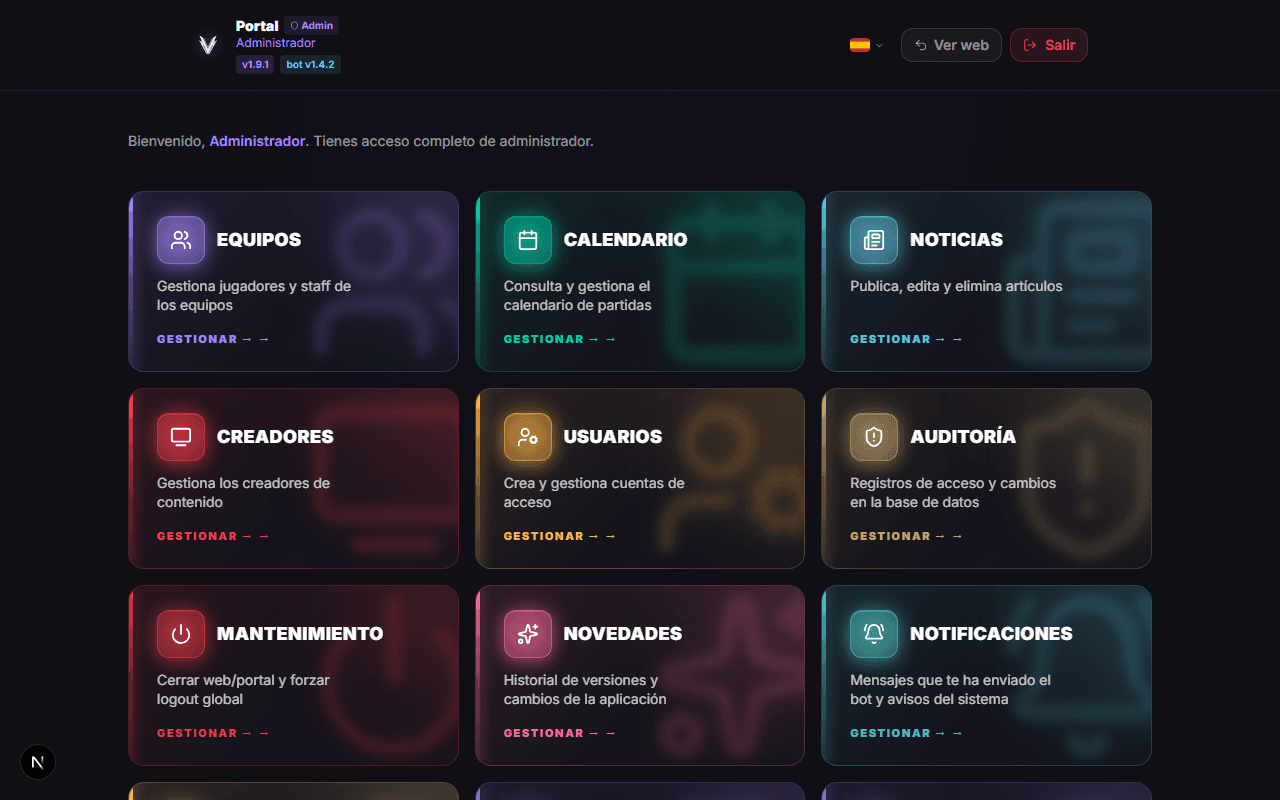Screen dimensions: 1280x800
Task: Click text 'Registros de acceso y cambios'
Action: point(953,483)
